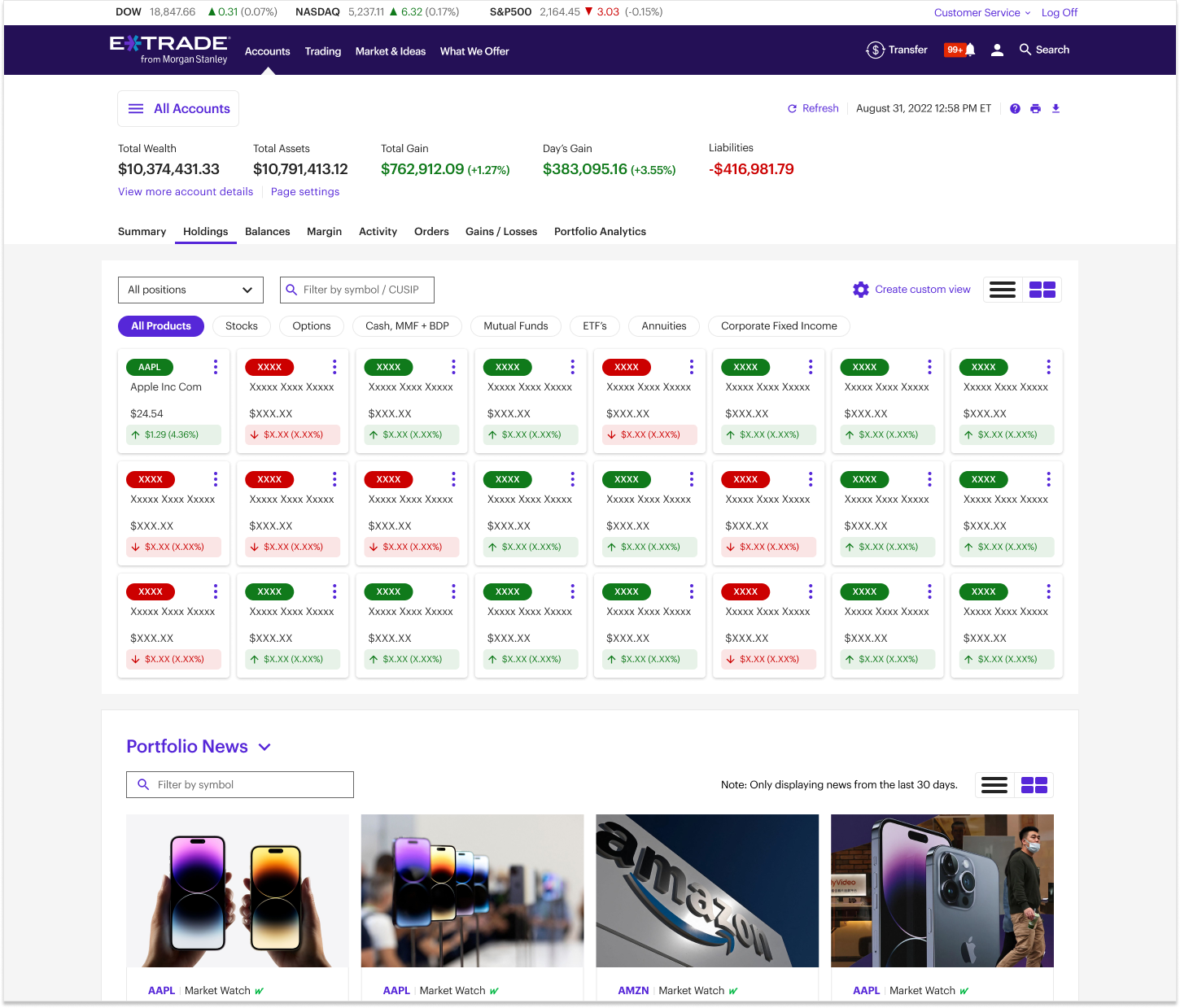This screenshot has height=1008, width=1180.
Task: Select the Cash, MMF + BDP filter pill
Action: pos(407,326)
